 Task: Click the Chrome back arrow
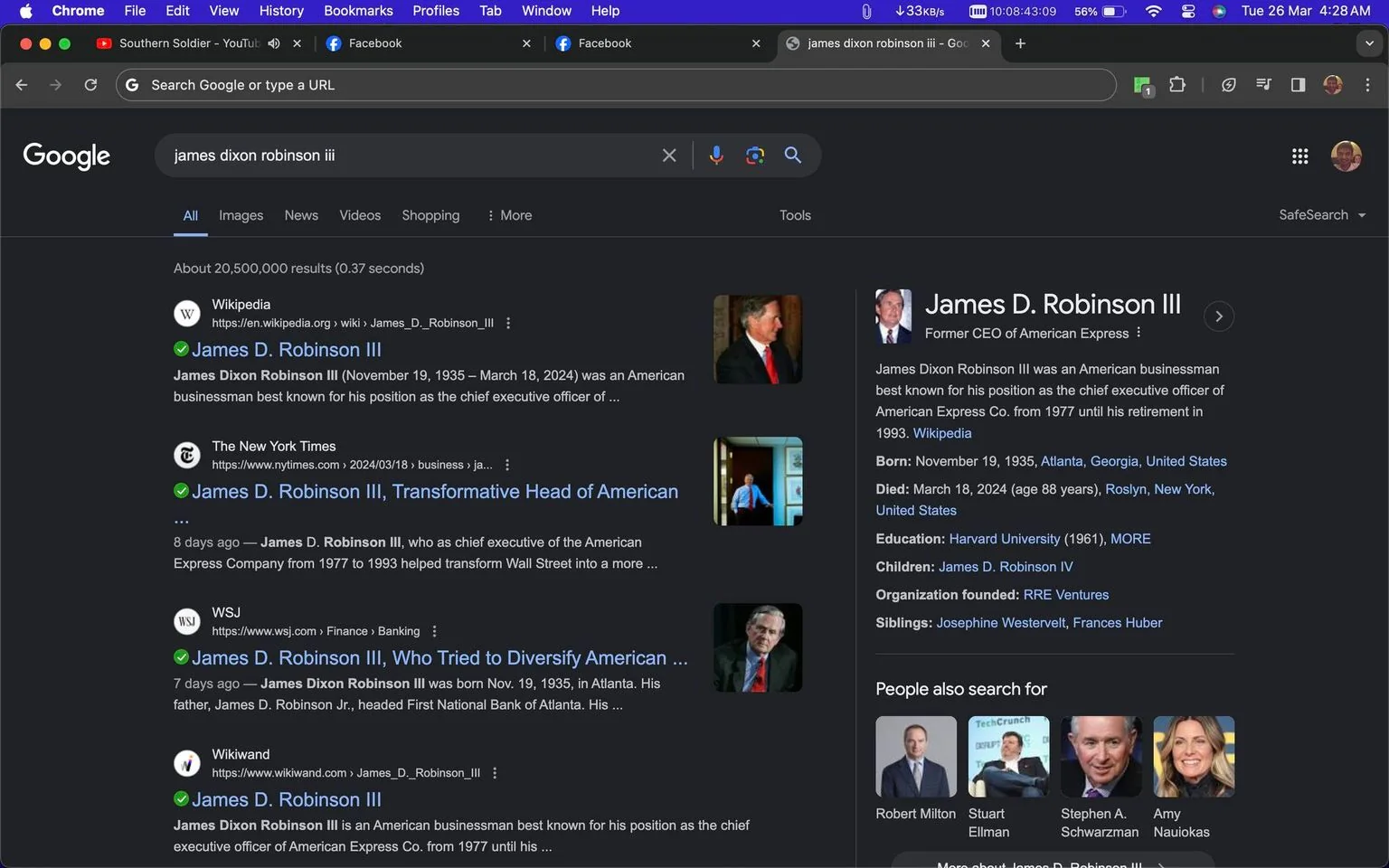click(x=22, y=85)
